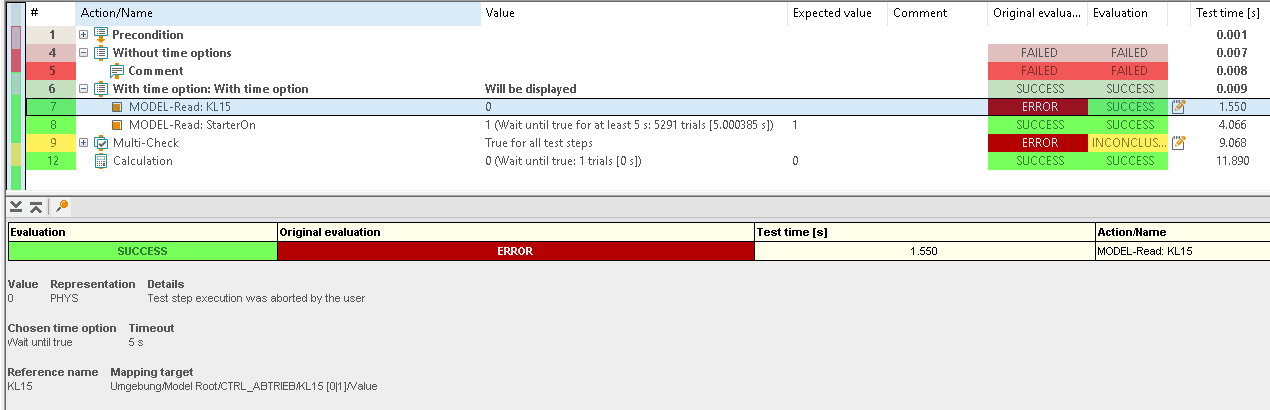Viewport: 1270px width, 410px height.
Task: Click 'MODEL-Read: KL15' in the details panel table
Action: [x=1144, y=251]
